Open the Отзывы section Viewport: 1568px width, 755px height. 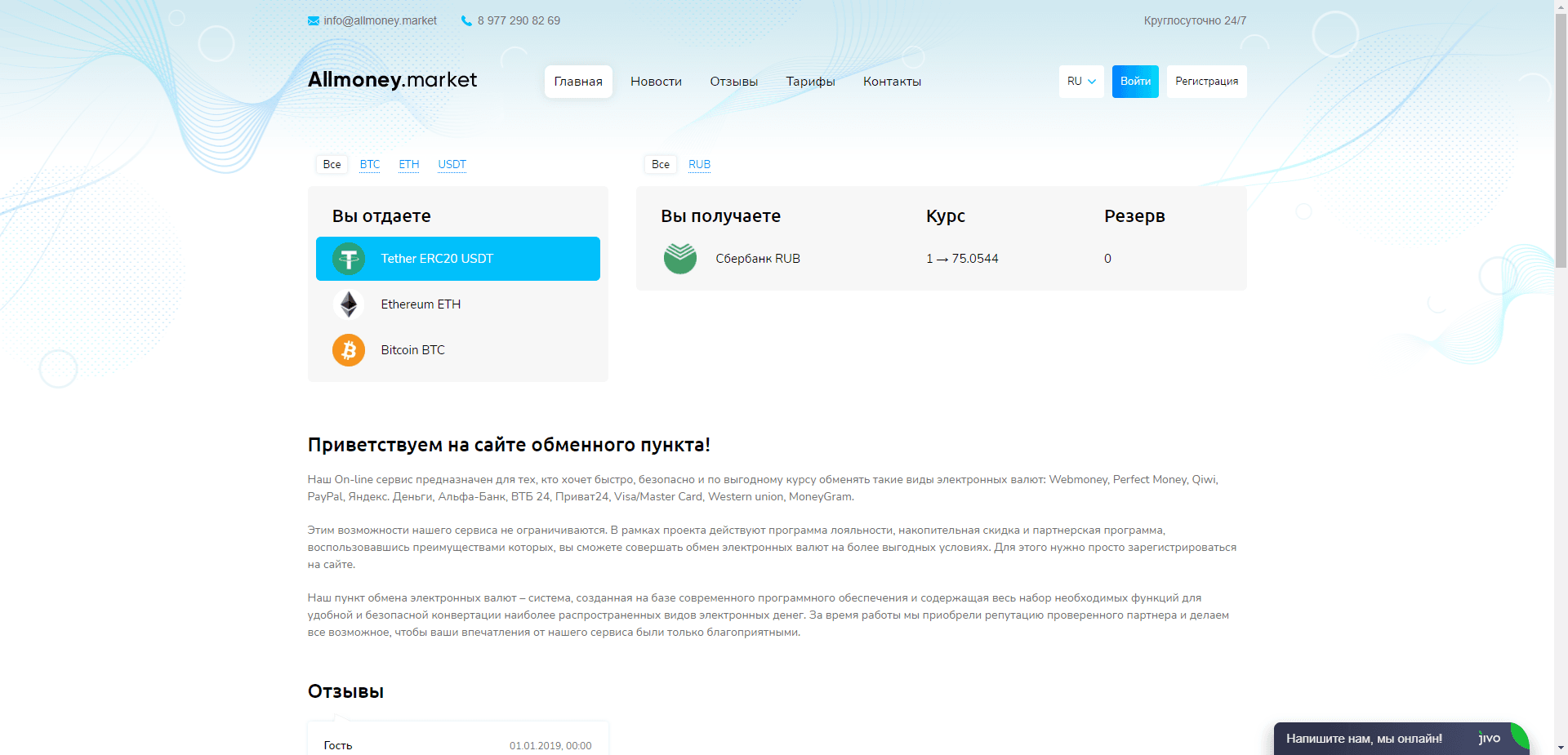733,81
